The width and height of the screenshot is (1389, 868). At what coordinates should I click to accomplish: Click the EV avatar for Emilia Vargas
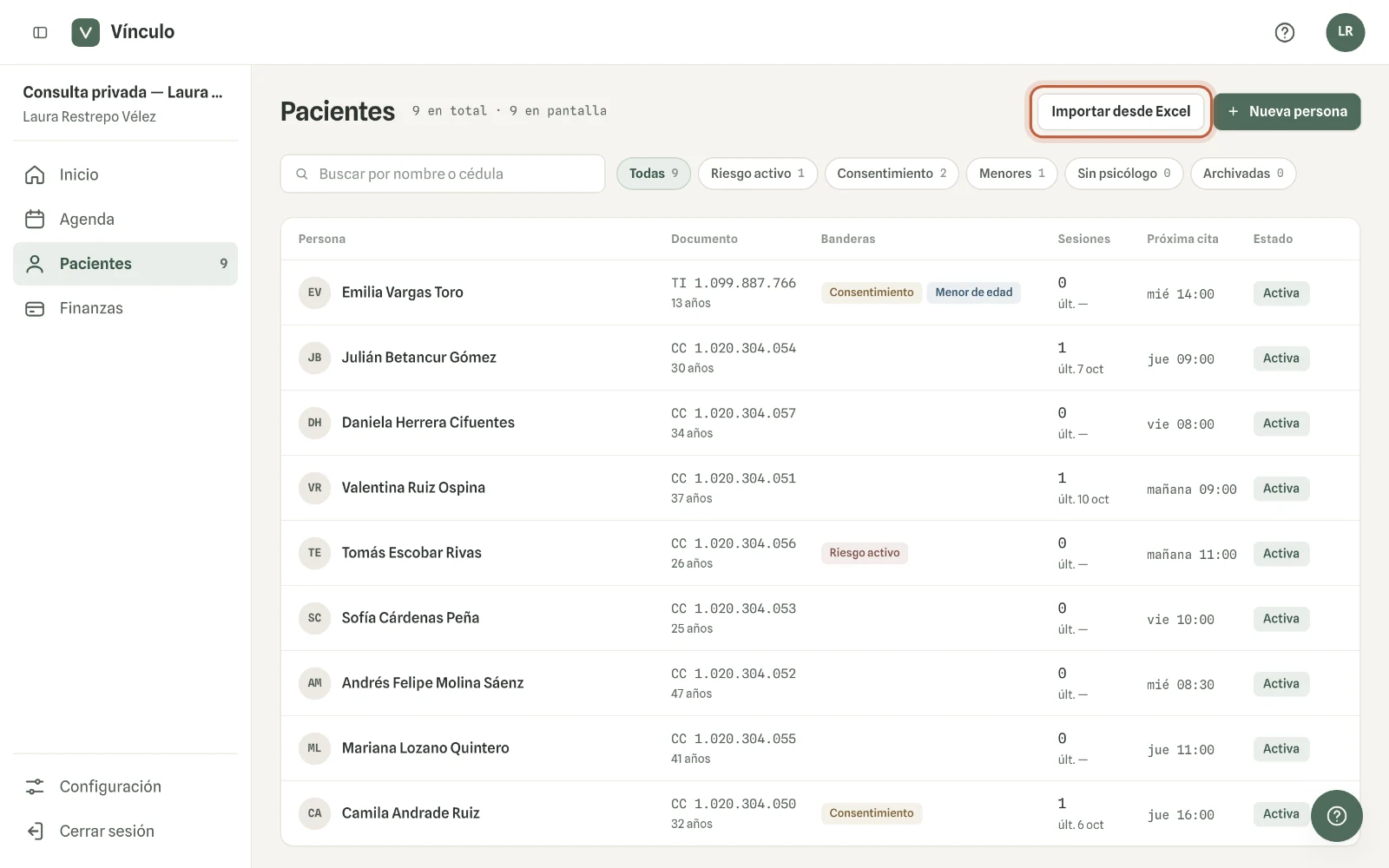pos(314,293)
